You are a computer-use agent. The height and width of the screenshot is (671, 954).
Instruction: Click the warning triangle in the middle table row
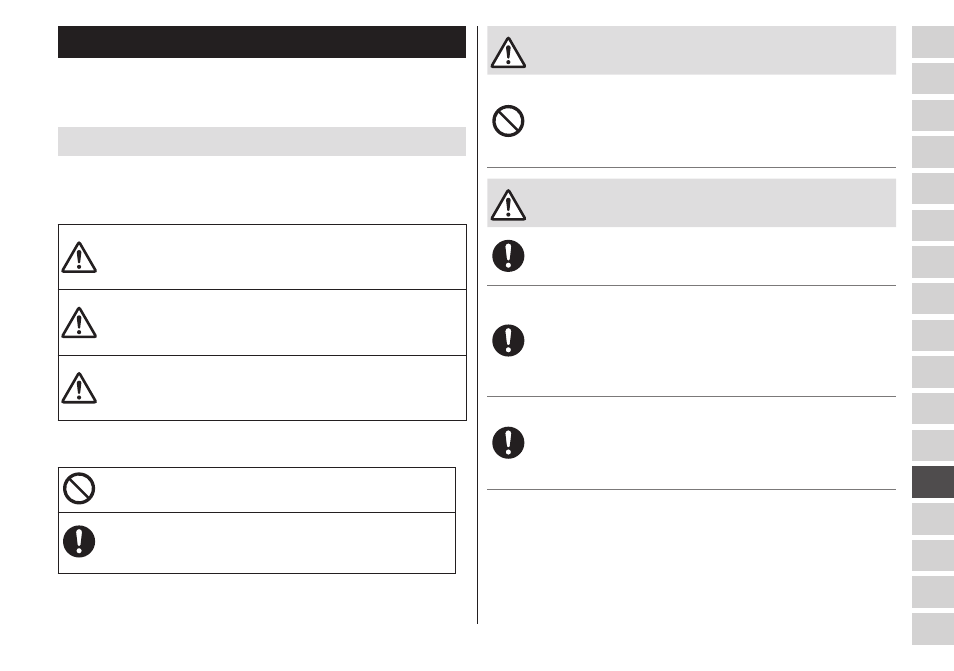(79, 322)
